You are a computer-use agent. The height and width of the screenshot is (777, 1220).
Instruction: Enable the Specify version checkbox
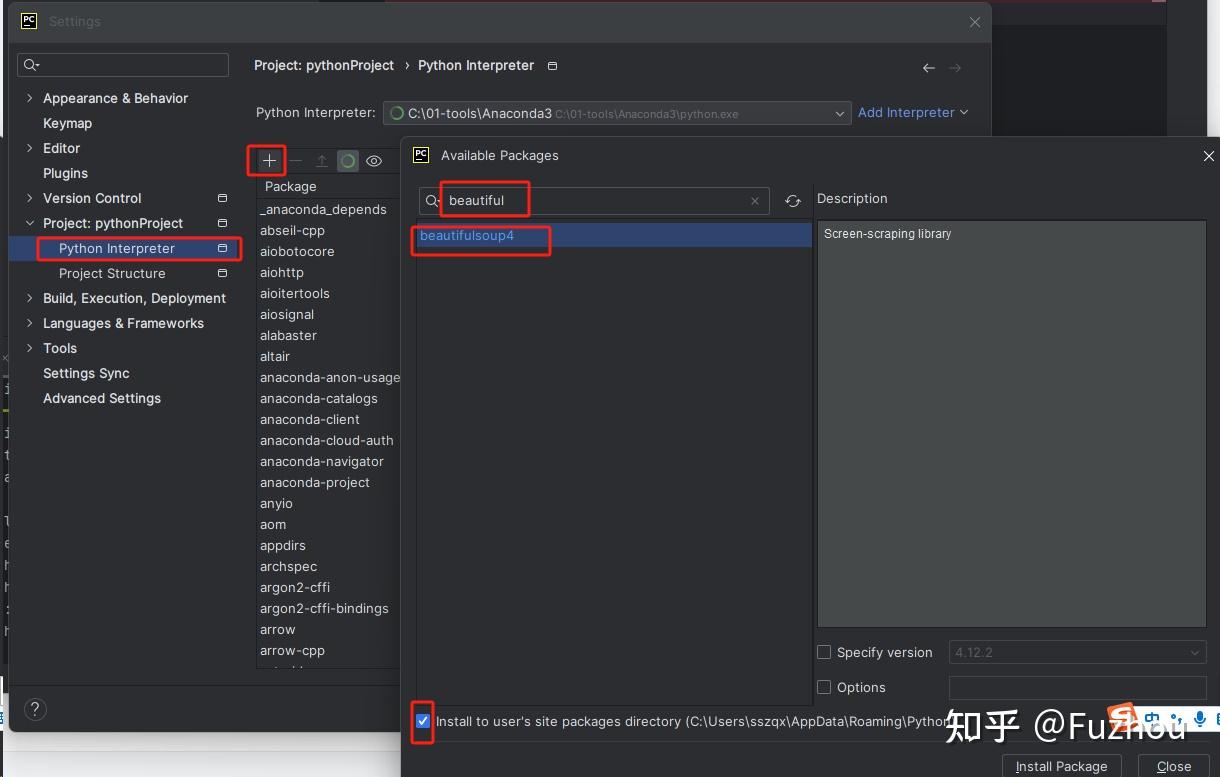click(823, 652)
